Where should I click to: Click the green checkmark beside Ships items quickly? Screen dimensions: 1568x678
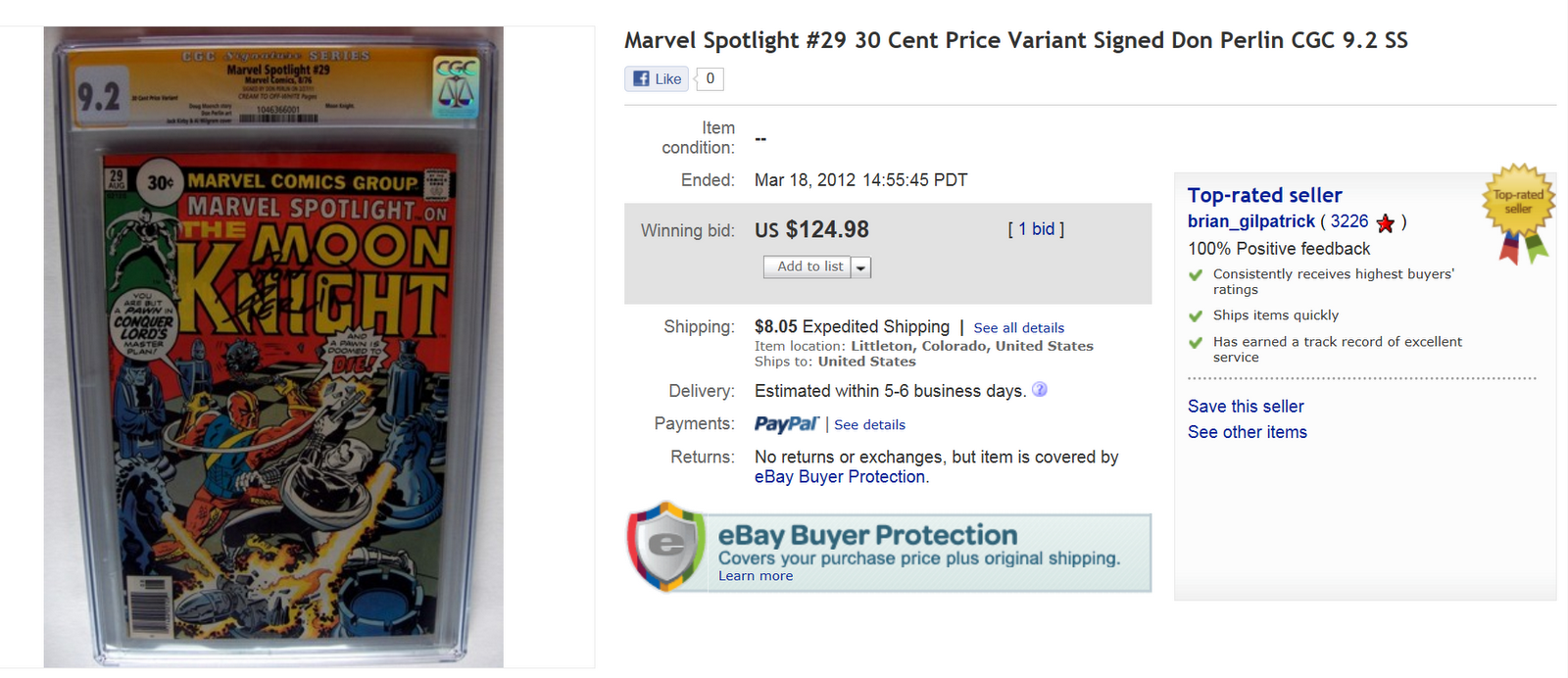[x=1196, y=316]
